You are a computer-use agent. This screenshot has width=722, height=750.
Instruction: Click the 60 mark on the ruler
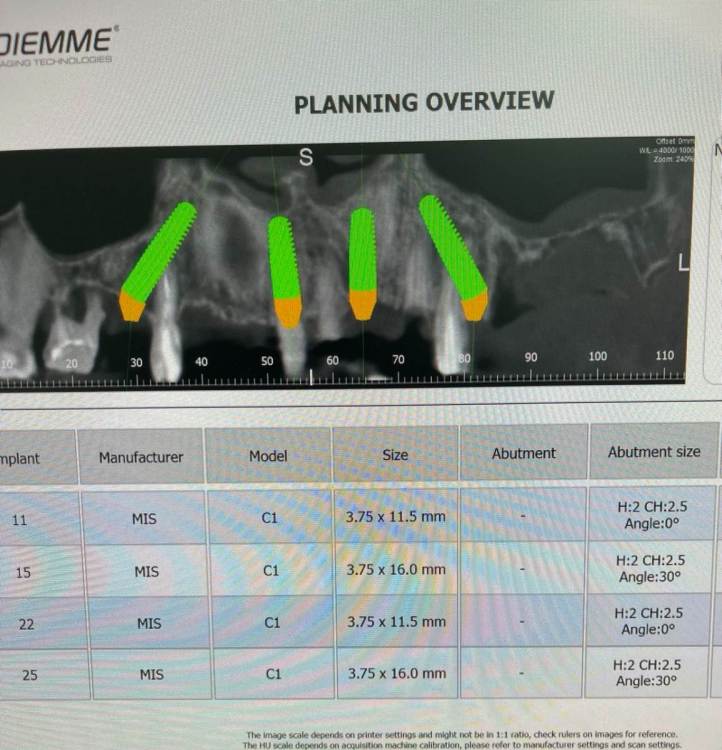coord(332,360)
